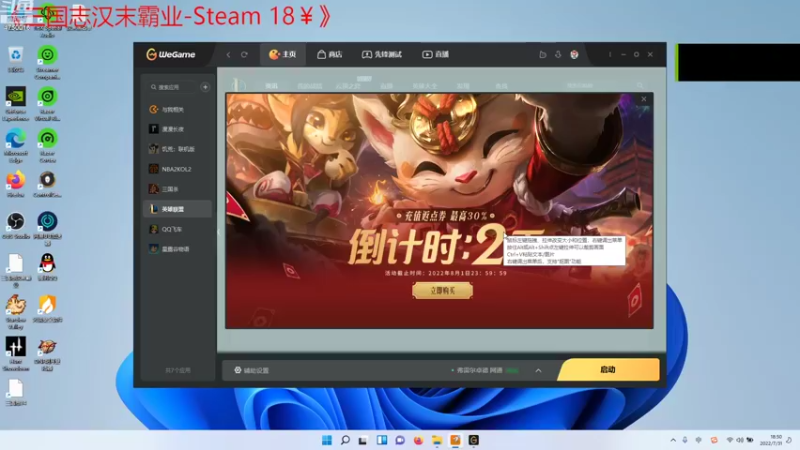Screen dimensions: 800x450
Task: Open the Recycle Bin desktop icon
Action: point(16,59)
